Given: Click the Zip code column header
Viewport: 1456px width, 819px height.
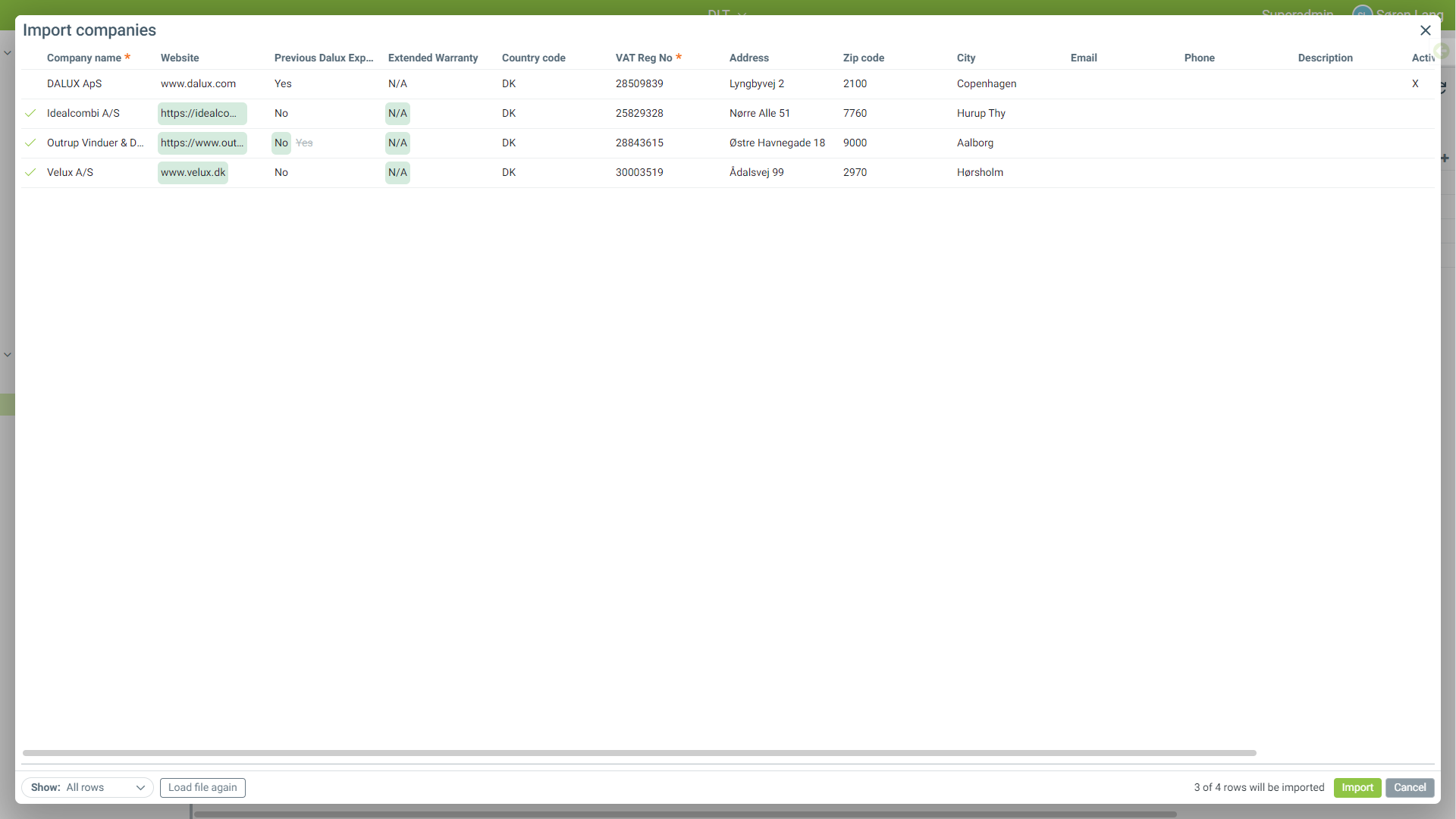Looking at the screenshot, I should pyautogui.click(x=863, y=58).
